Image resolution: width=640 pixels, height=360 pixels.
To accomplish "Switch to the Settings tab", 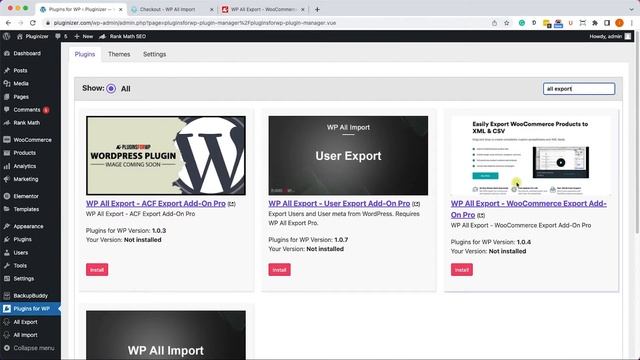I will pos(155,54).
